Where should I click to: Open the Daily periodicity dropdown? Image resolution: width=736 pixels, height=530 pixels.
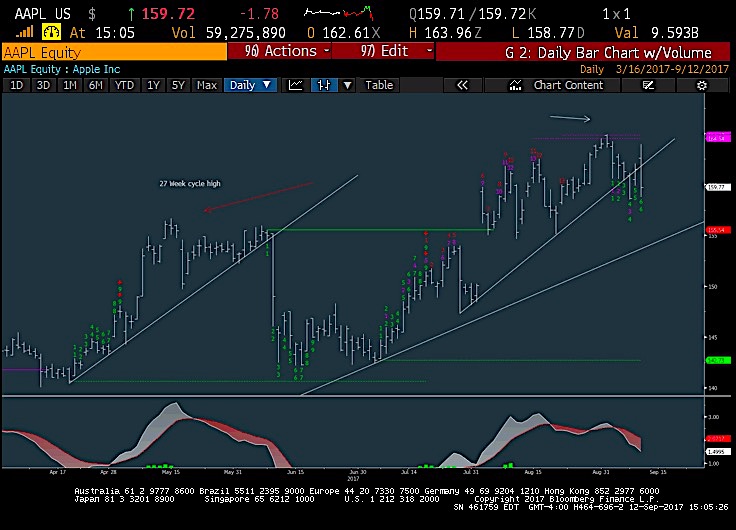pyautogui.click(x=250, y=85)
